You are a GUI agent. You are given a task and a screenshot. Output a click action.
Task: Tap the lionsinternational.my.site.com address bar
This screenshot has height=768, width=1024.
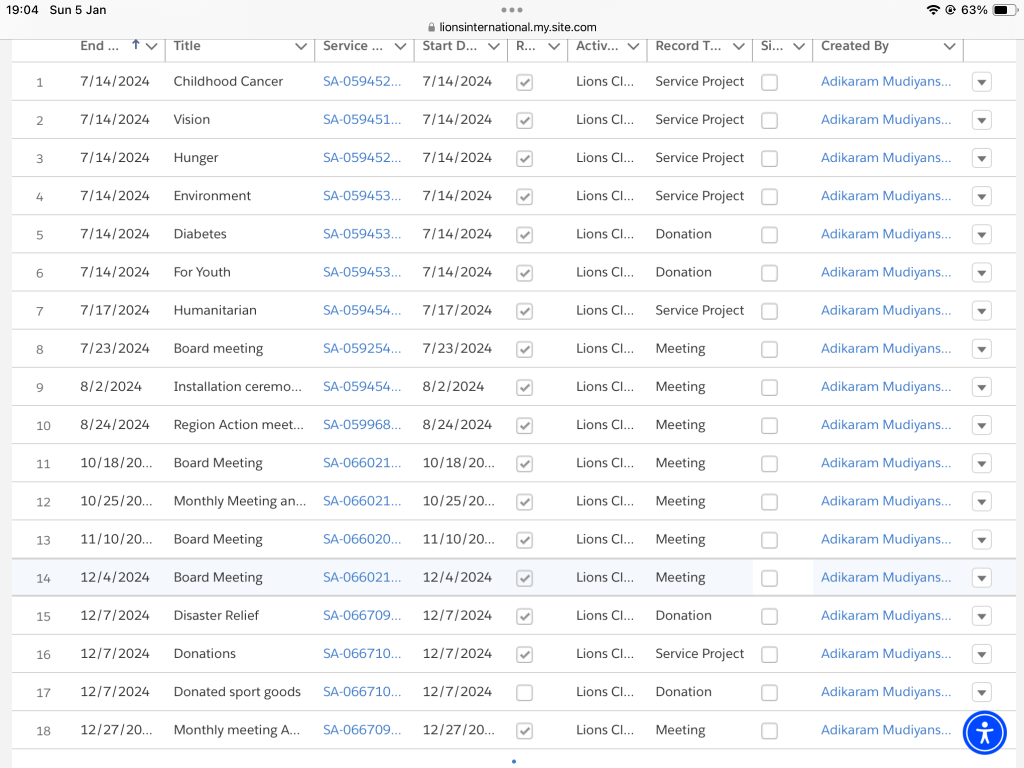[512, 27]
